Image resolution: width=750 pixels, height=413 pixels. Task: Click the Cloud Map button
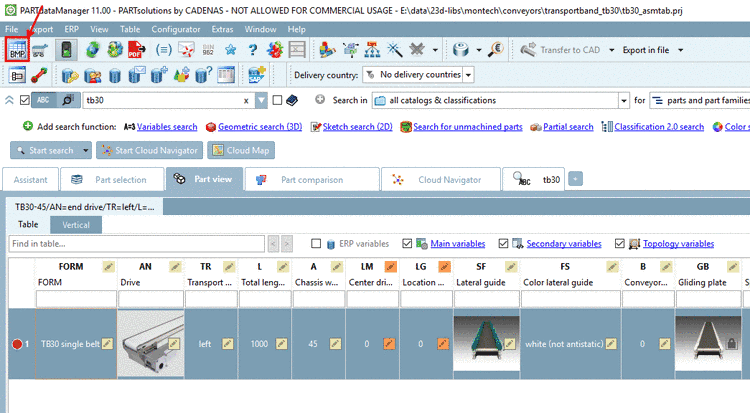(x=241, y=150)
